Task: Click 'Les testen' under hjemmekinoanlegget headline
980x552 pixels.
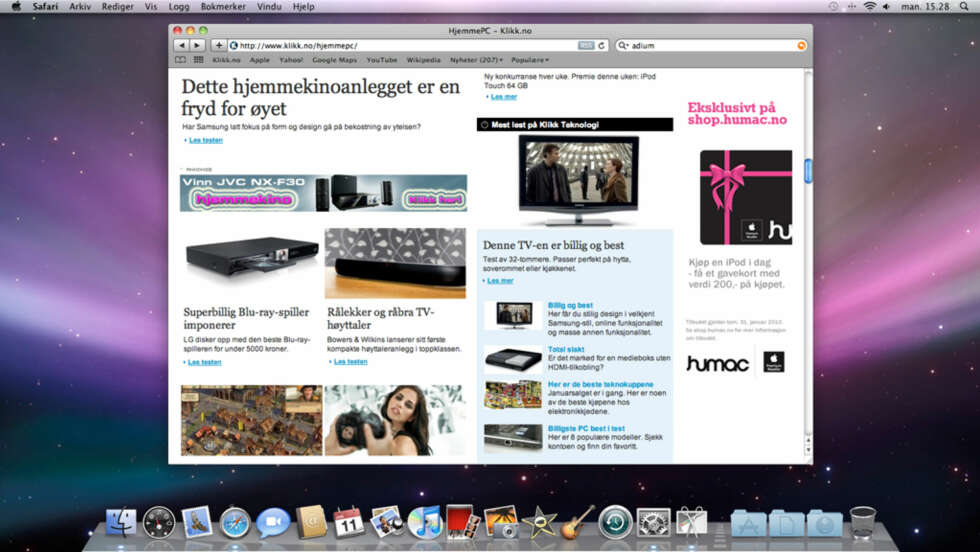Action: click(206, 140)
